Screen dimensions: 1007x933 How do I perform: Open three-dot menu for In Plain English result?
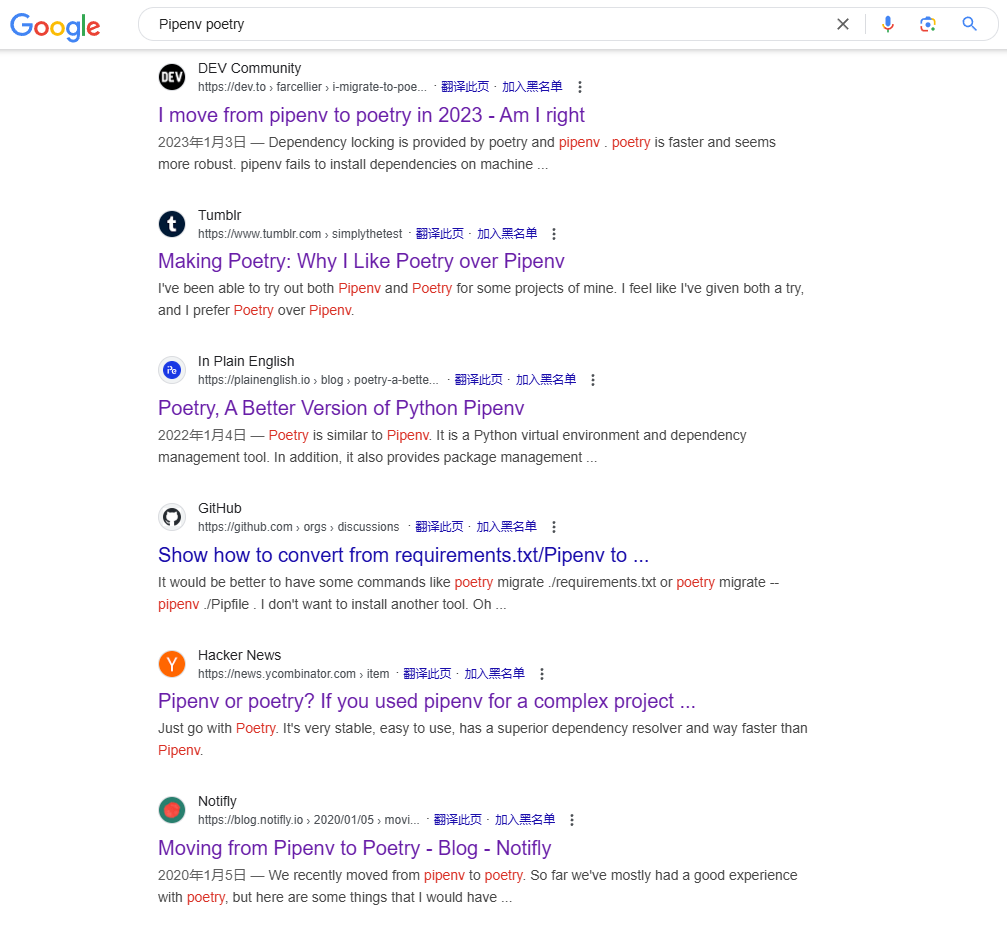593,380
